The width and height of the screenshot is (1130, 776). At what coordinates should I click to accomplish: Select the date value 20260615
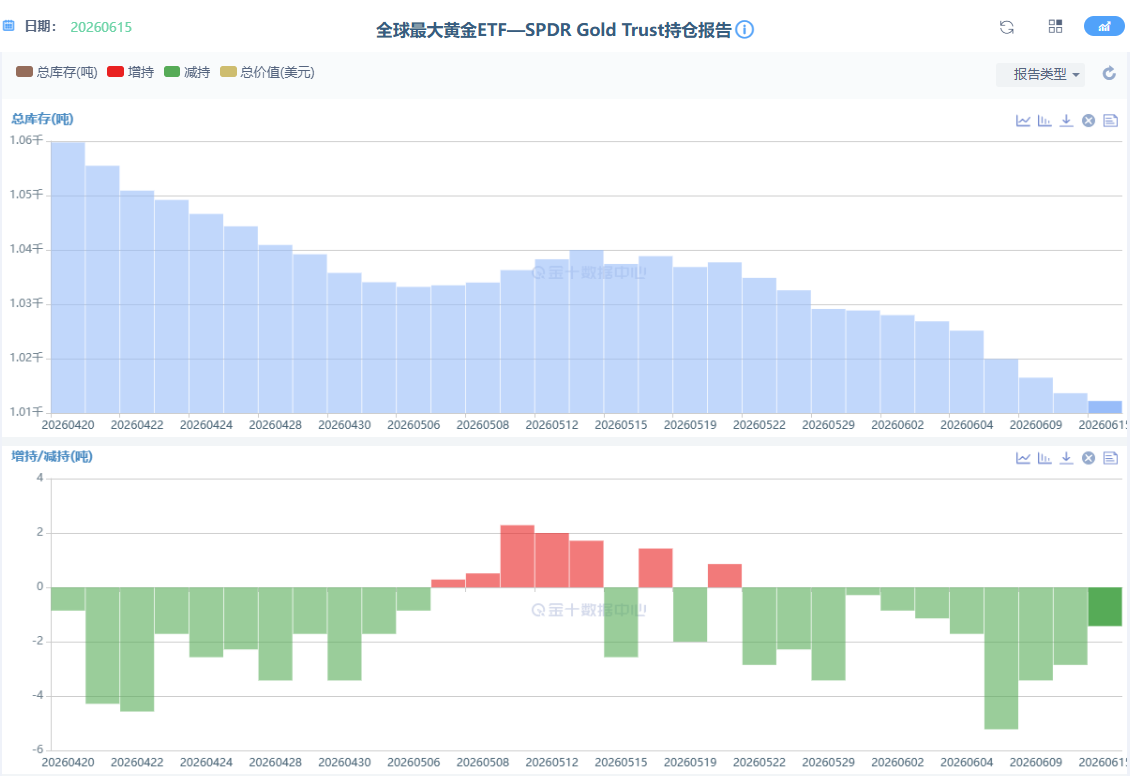[101, 27]
